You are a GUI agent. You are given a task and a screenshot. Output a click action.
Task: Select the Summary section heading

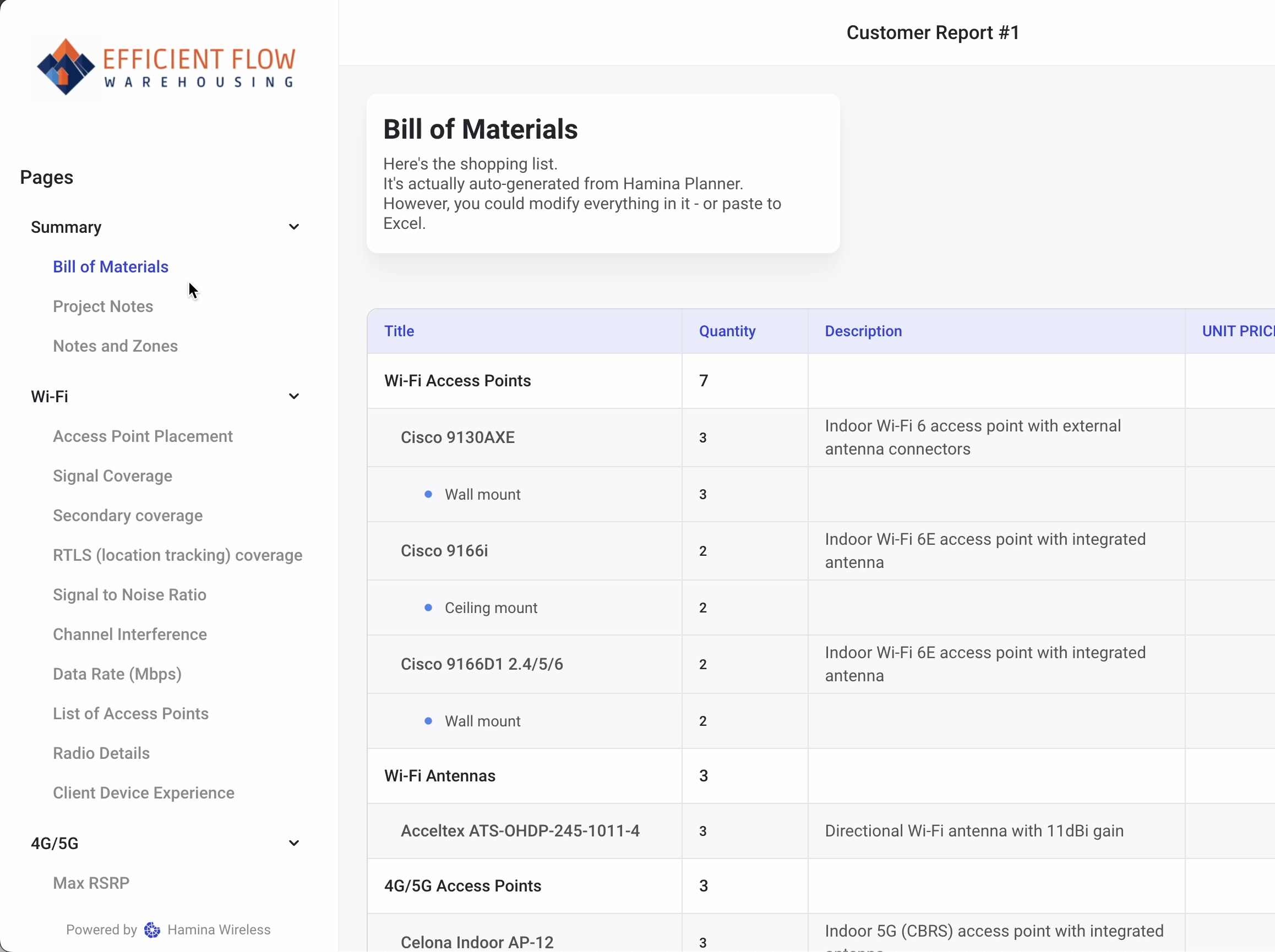point(66,227)
